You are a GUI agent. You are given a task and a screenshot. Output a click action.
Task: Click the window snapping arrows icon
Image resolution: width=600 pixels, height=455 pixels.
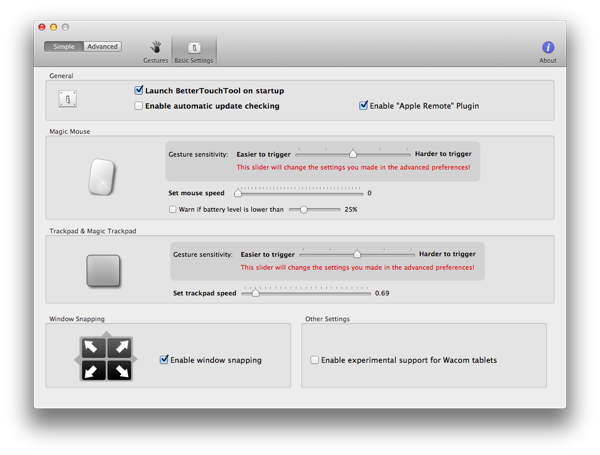[106, 359]
